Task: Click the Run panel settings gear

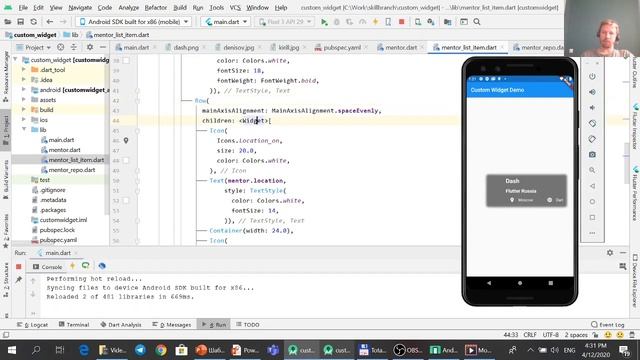Action: click(x=610, y=253)
